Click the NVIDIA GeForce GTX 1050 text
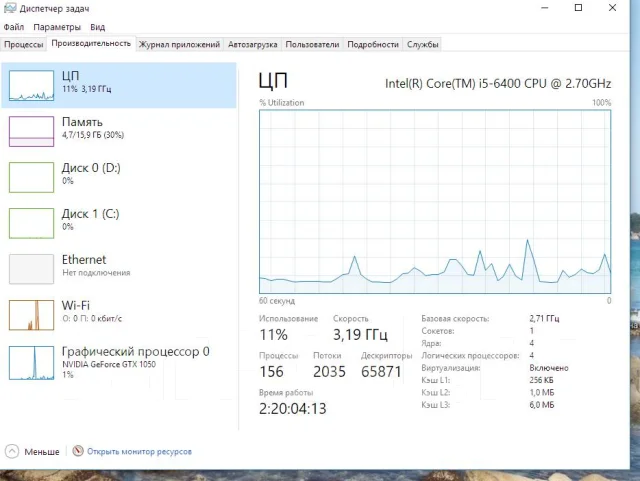This screenshot has width=640, height=481. pyautogui.click(x=109, y=364)
